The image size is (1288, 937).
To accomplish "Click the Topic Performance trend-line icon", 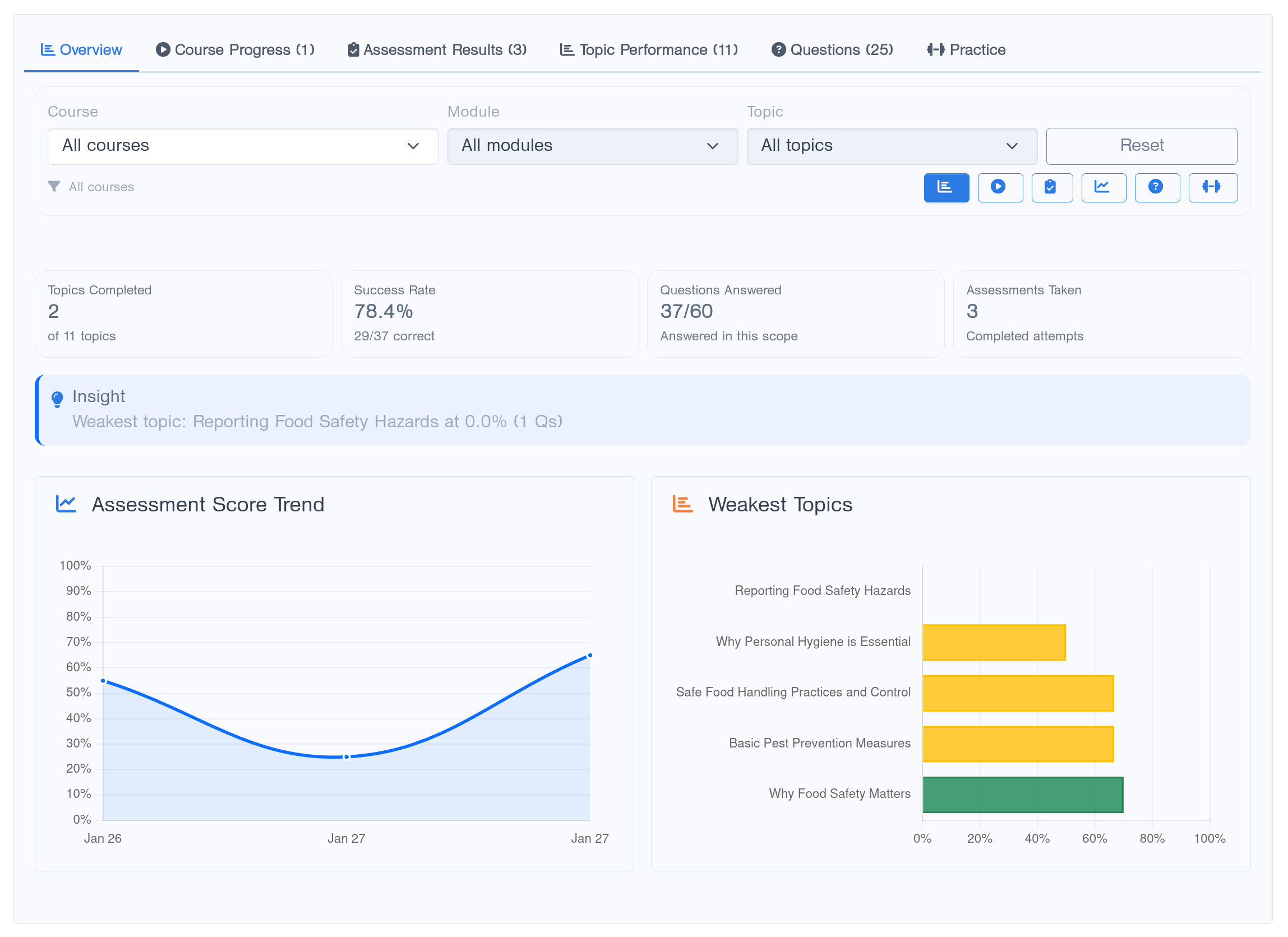I will pyautogui.click(x=1104, y=187).
